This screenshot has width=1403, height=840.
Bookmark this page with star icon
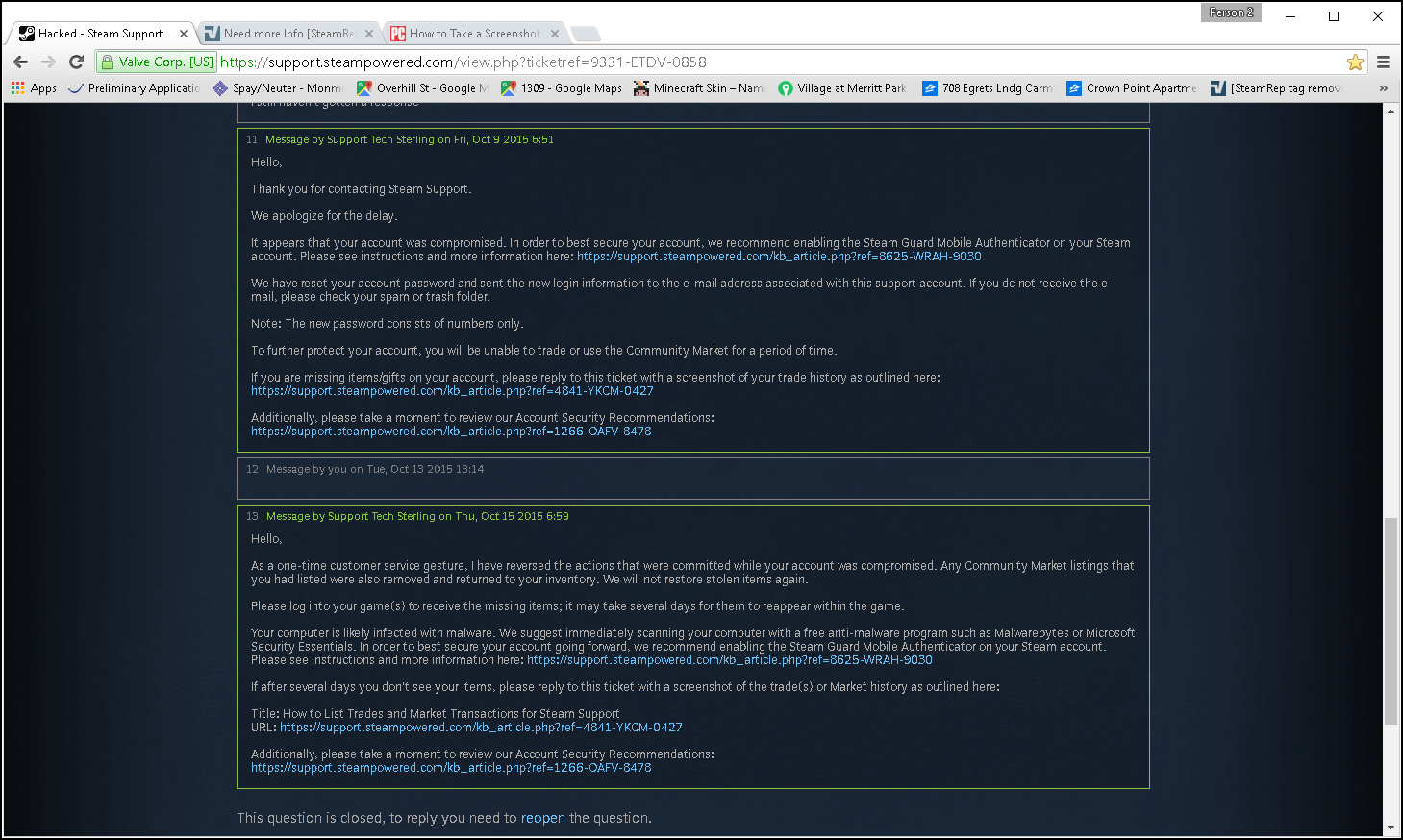[x=1355, y=62]
